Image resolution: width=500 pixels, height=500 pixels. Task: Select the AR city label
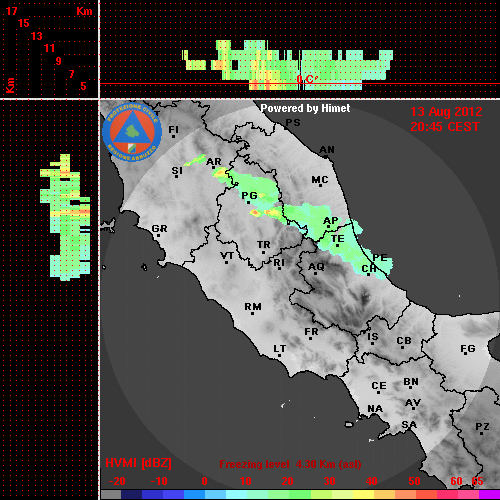[214, 162]
